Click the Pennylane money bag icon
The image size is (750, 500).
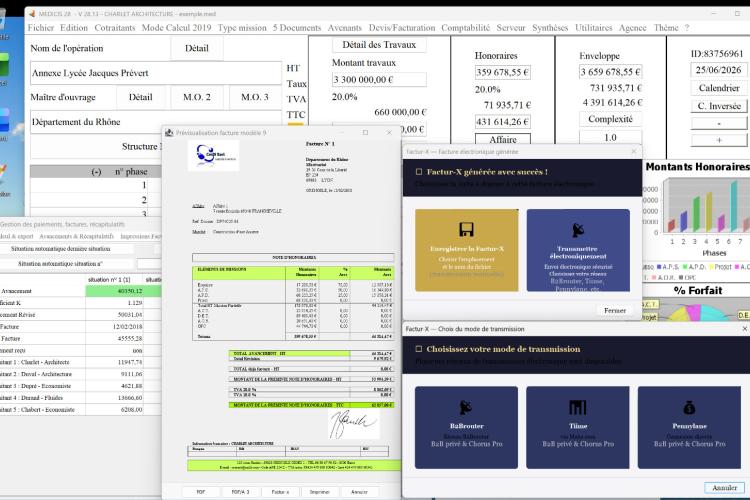coord(689,408)
